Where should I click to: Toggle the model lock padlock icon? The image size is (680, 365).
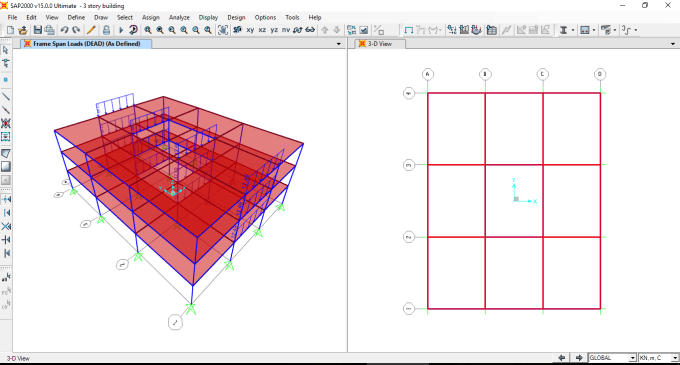106,30
